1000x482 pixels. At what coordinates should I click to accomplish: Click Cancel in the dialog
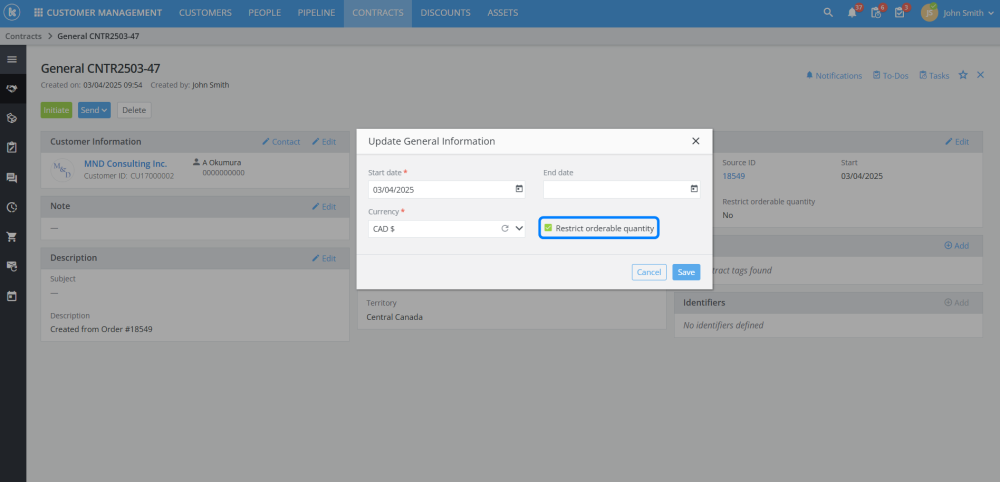(x=649, y=272)
